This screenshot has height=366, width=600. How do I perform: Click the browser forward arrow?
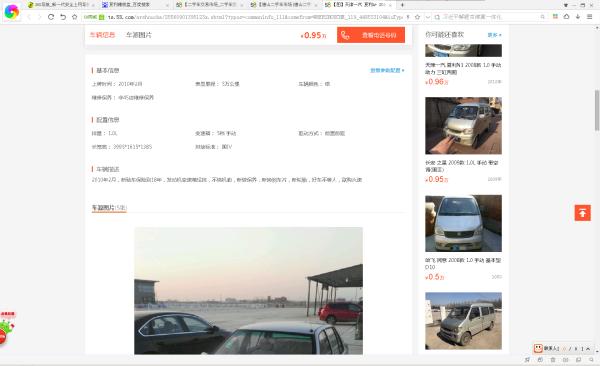point(39,17)
